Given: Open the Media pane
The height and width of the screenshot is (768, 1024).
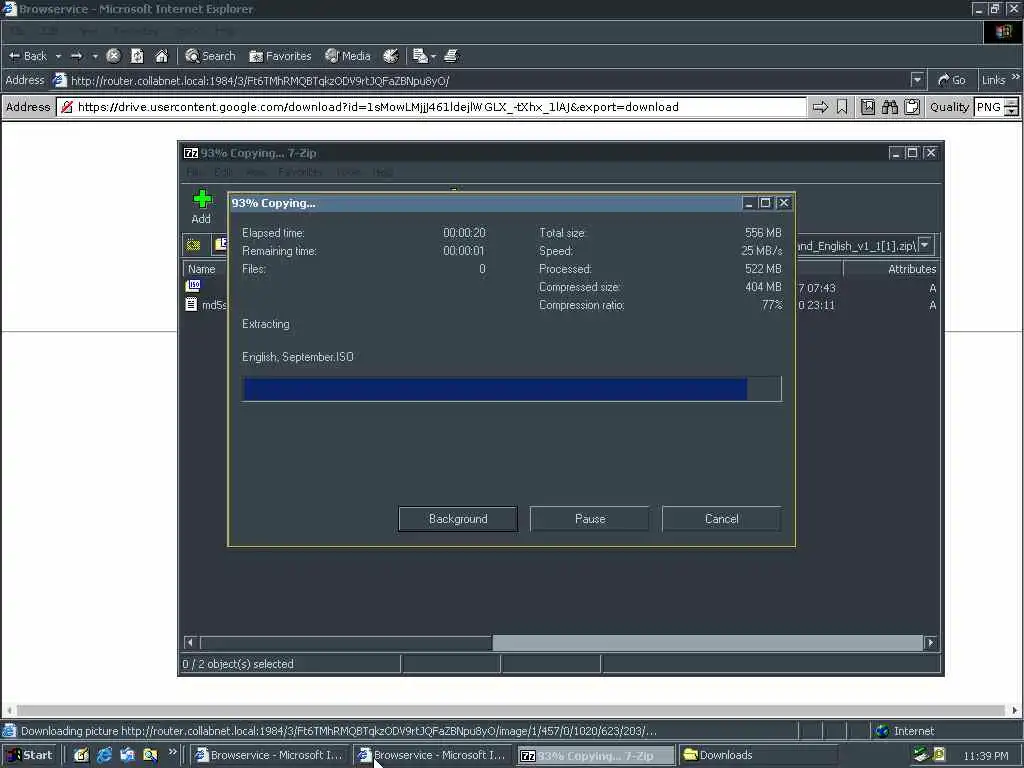Looking at the screenshot, I should 348,56.
